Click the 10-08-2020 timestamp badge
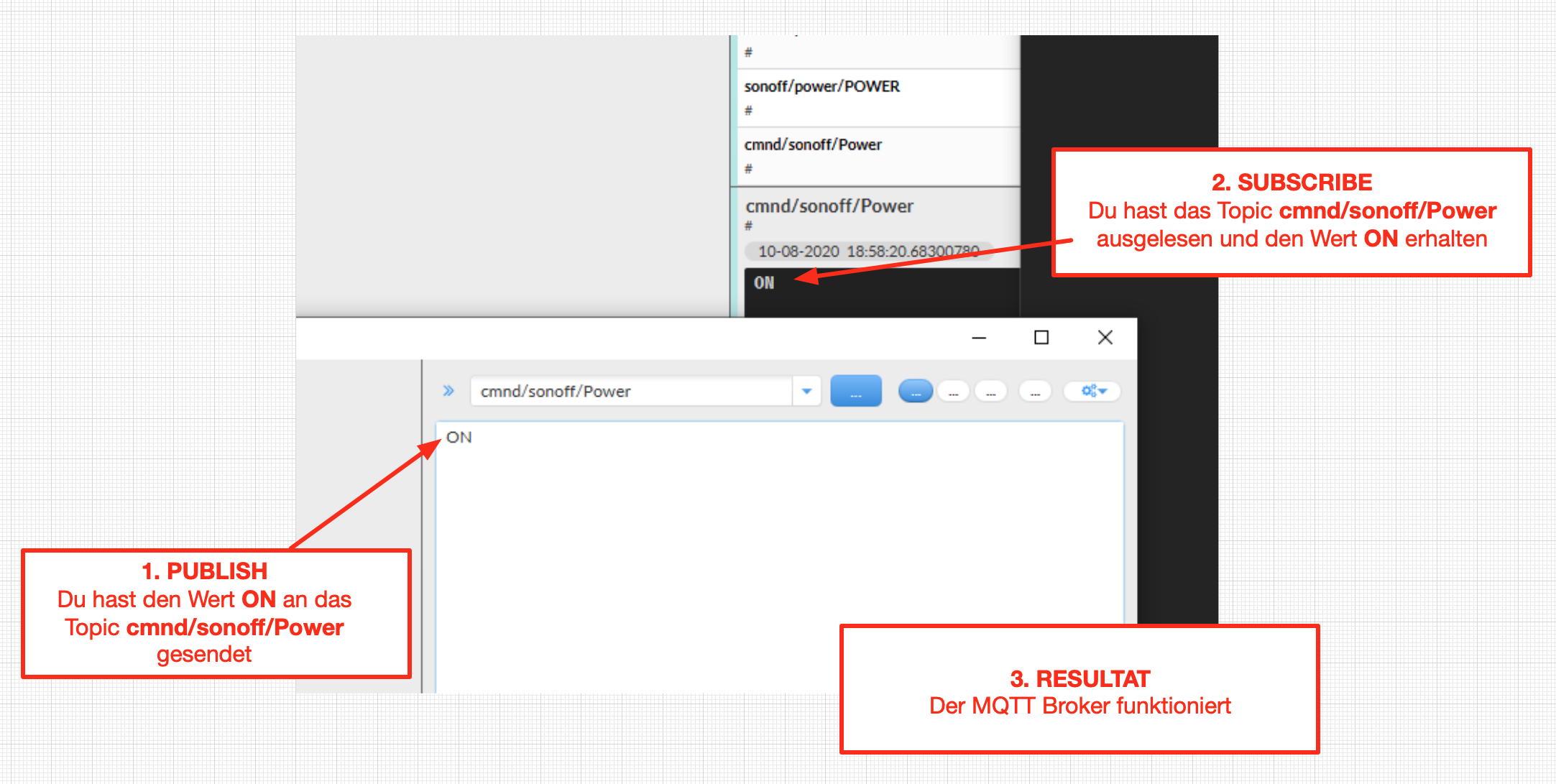This screenshot has height=784, width=1556. point(868,252)
